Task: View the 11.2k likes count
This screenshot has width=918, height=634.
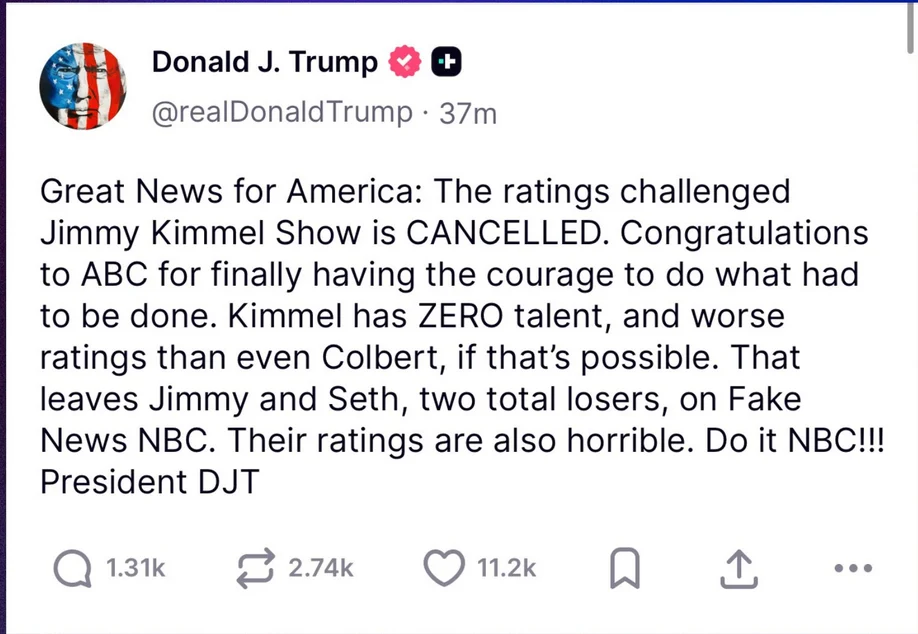Action: (506, 568)
